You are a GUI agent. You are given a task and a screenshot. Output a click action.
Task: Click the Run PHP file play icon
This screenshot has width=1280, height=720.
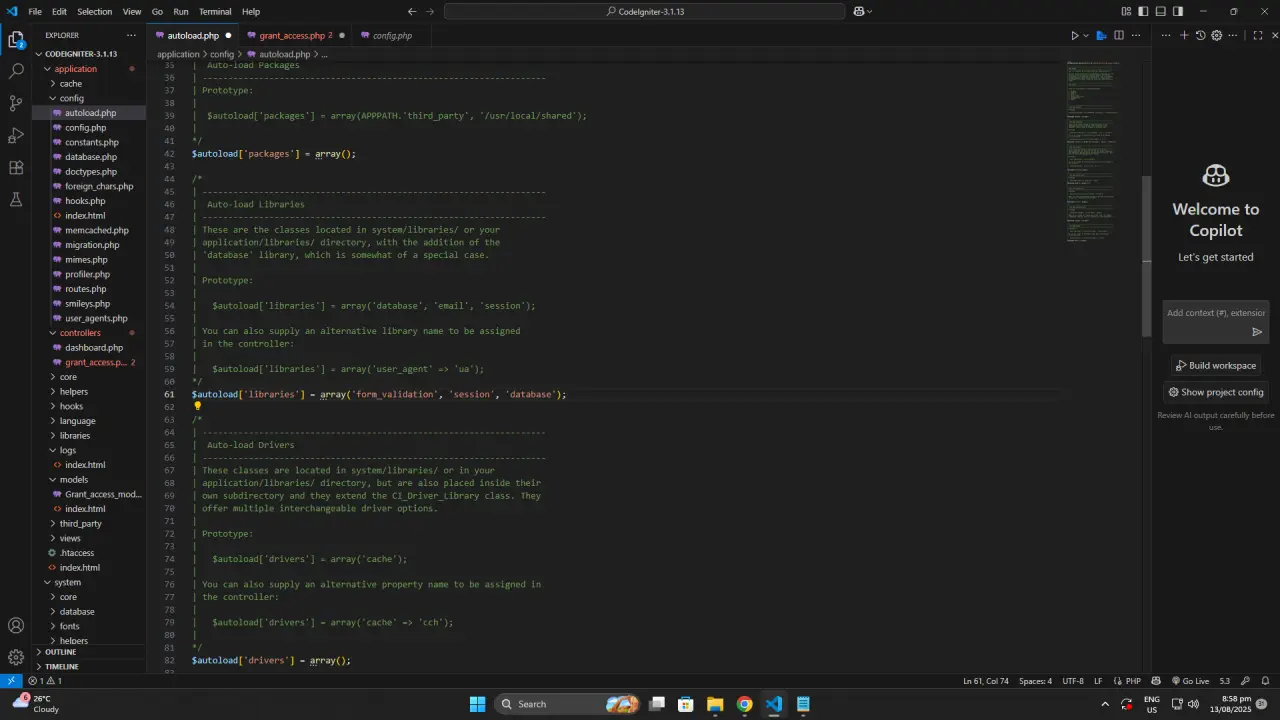click(1075, 35)
